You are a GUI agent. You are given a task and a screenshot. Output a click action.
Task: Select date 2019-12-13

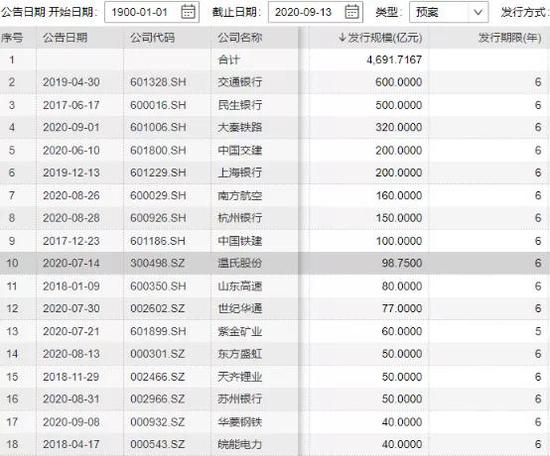point(71,173)
